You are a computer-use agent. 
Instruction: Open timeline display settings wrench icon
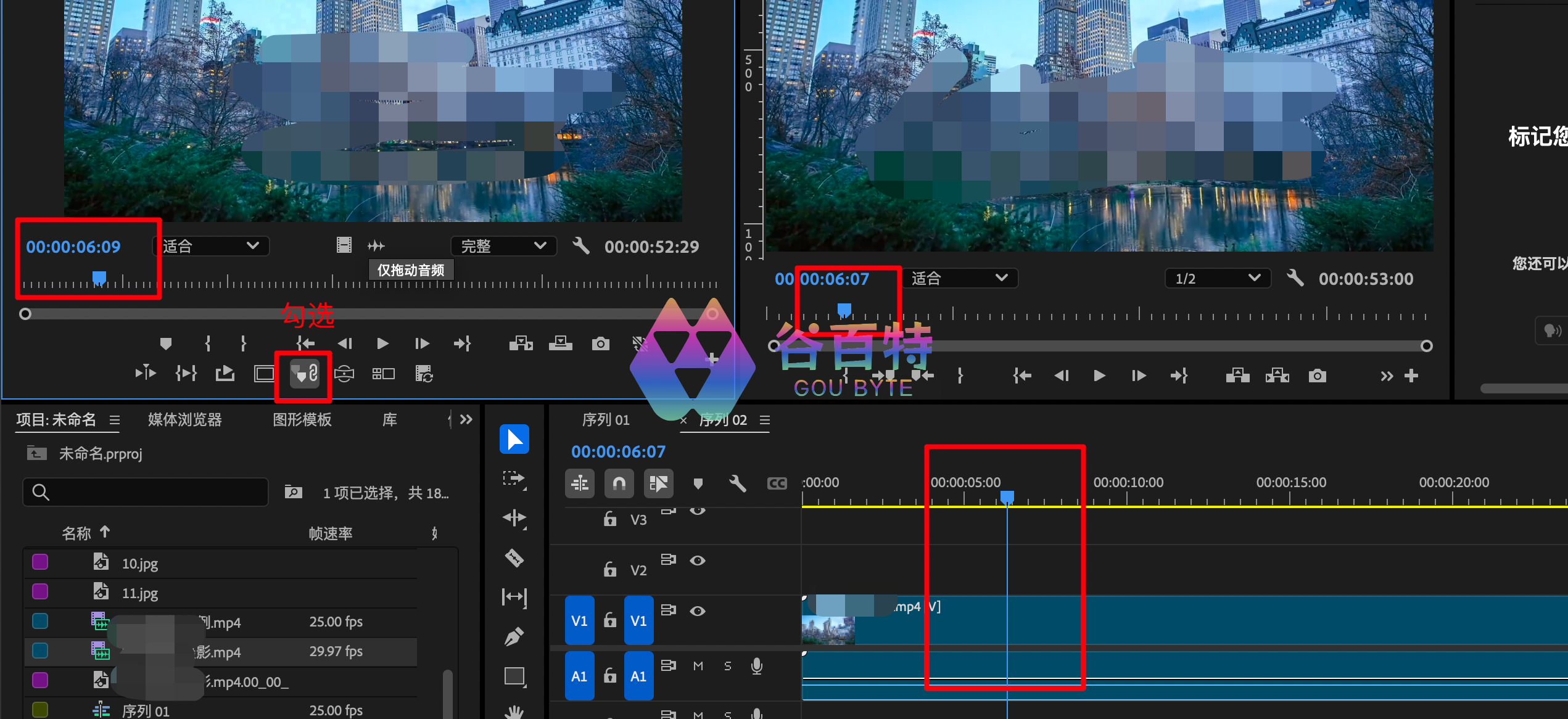coord(737,483)
